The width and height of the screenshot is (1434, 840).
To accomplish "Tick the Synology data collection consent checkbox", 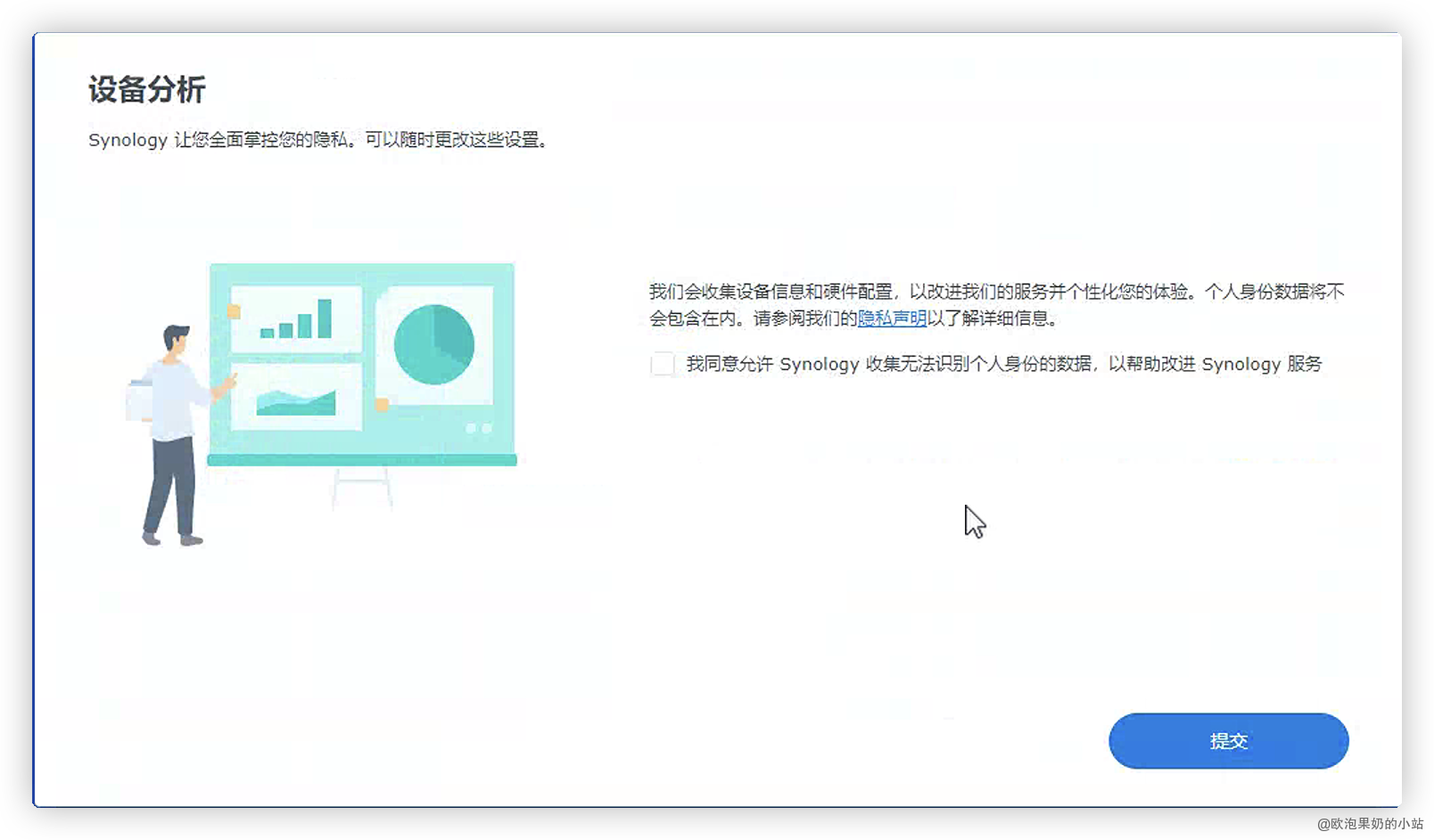I will point(663,364).
